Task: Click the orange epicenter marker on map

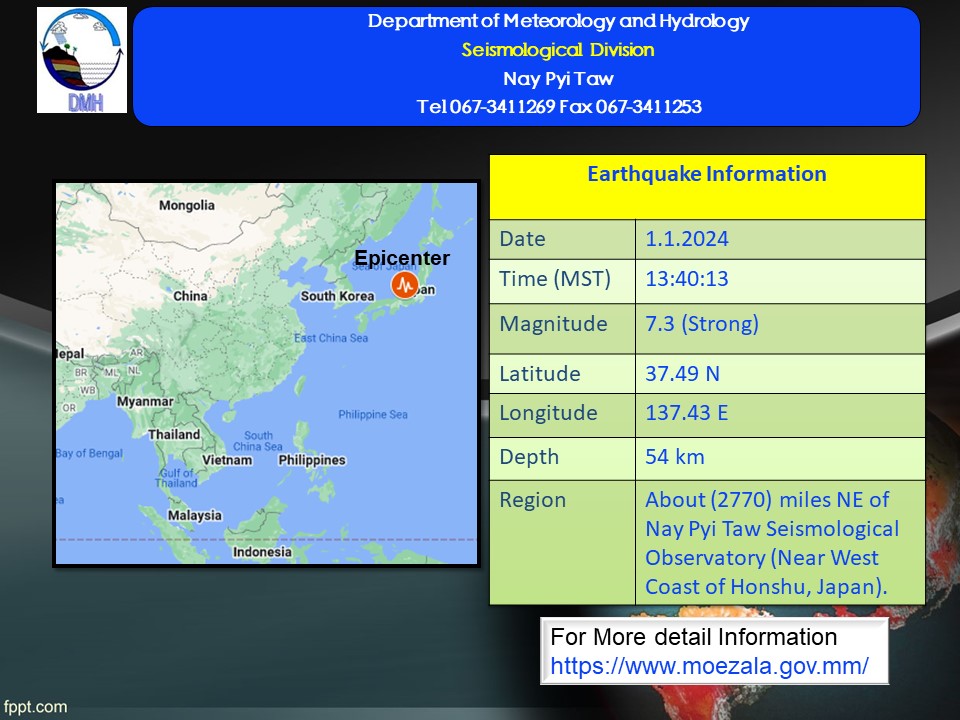Action: click(x=404, y=287)
